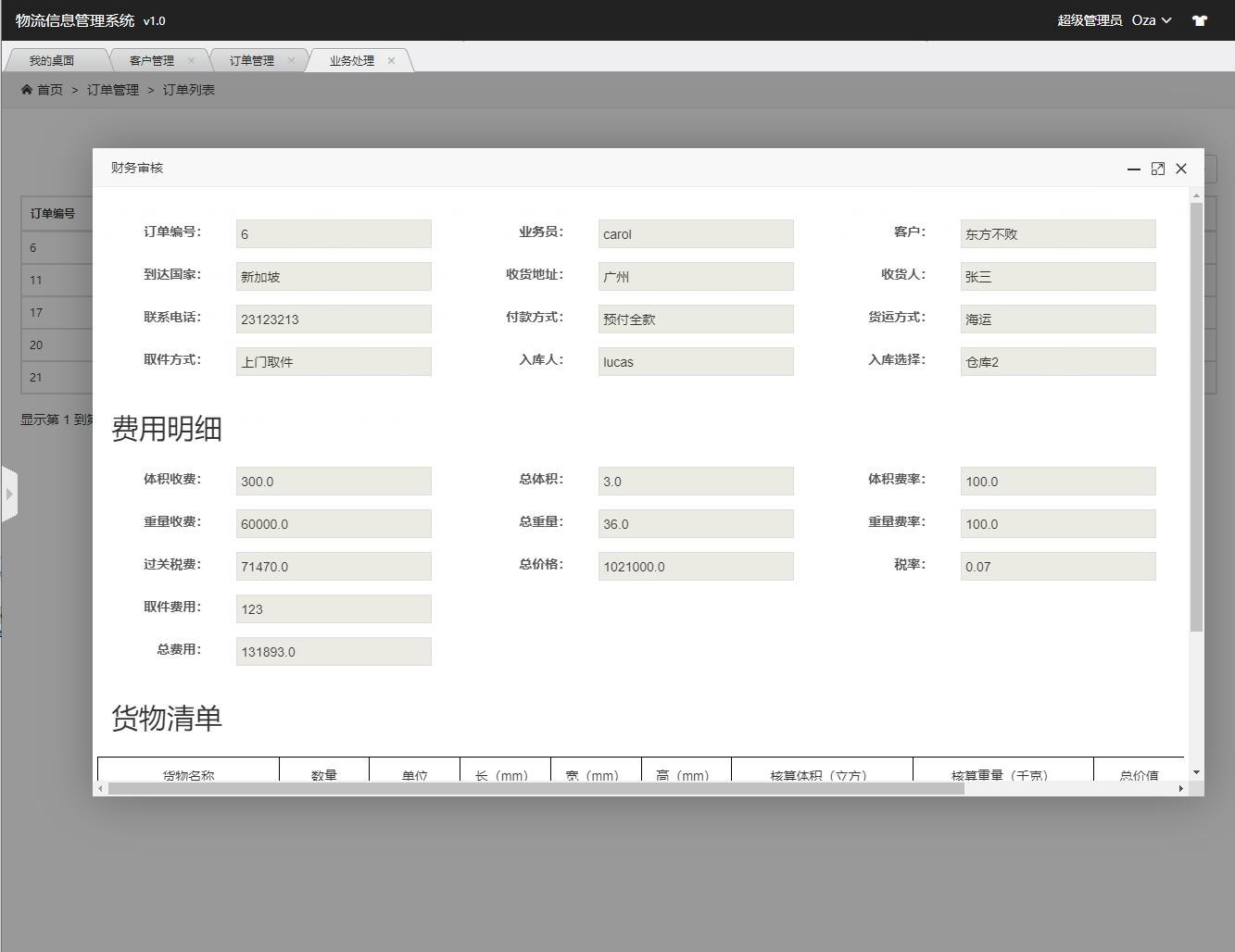The height and width of the screenshot is (952, 1235).
Task: Switch to the 订单管理 tab
Action: (x=252, y=61)
